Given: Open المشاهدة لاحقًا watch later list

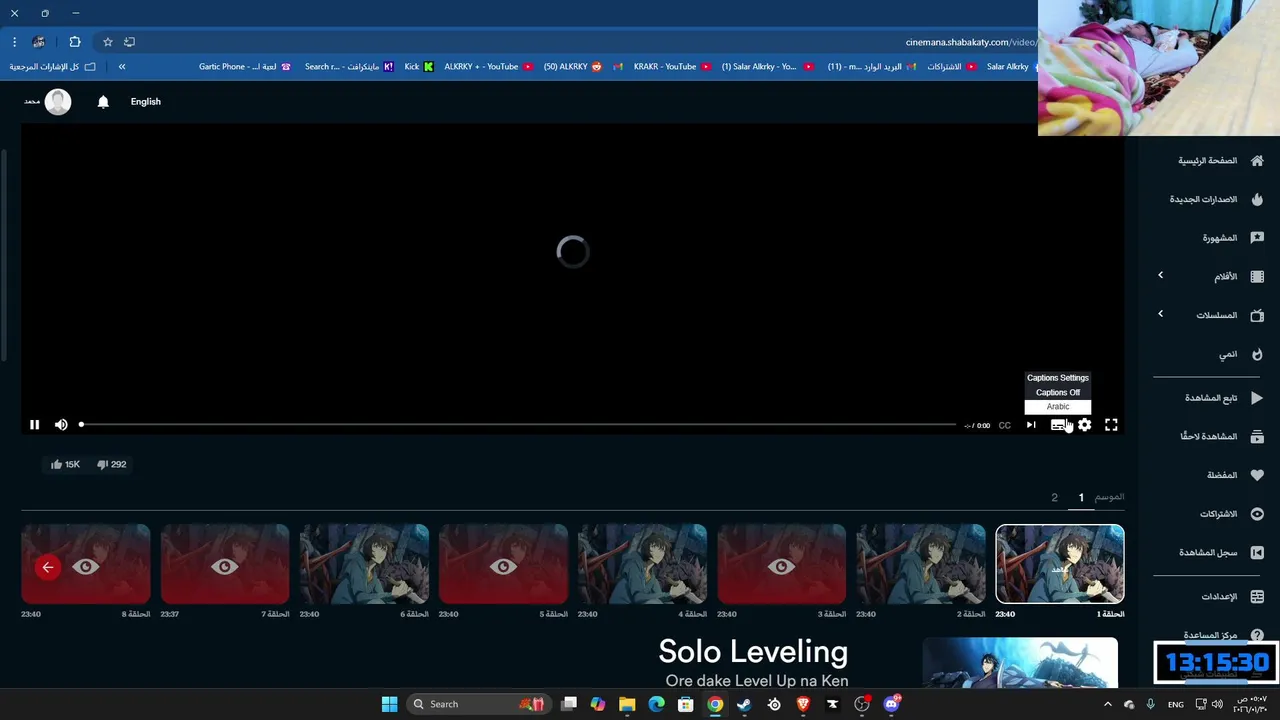Looking at the screenshot, I should tap(1222, 437).
